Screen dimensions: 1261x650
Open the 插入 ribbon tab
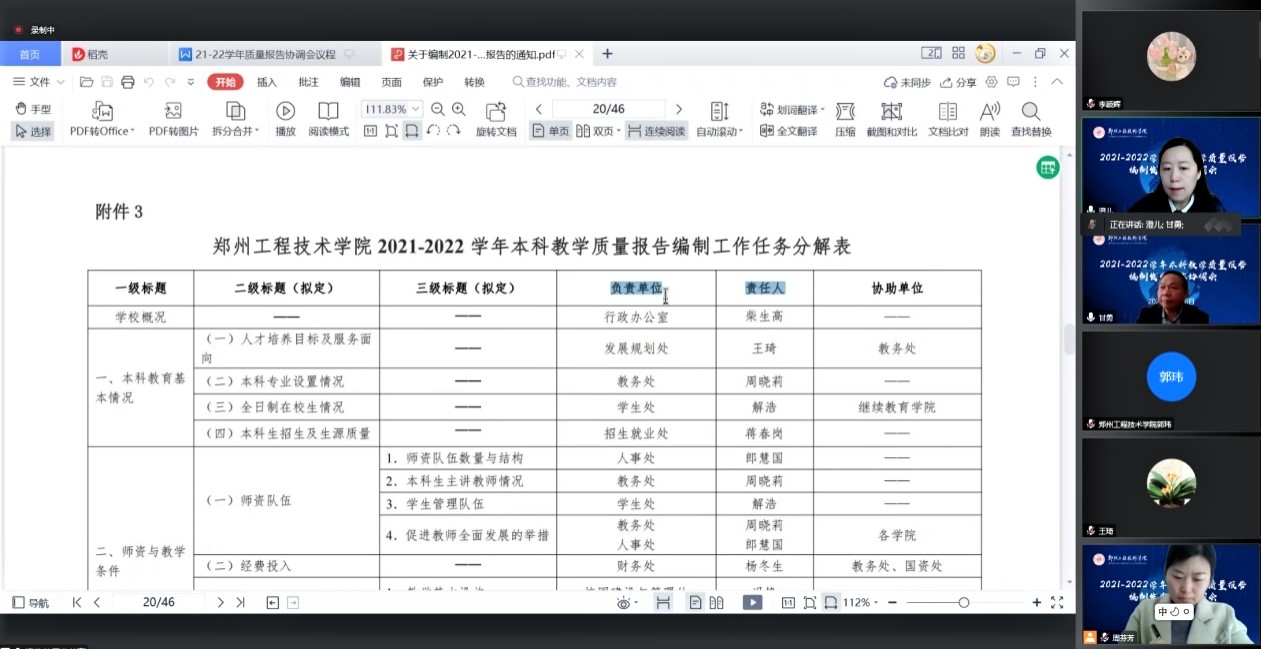point(267,82)
